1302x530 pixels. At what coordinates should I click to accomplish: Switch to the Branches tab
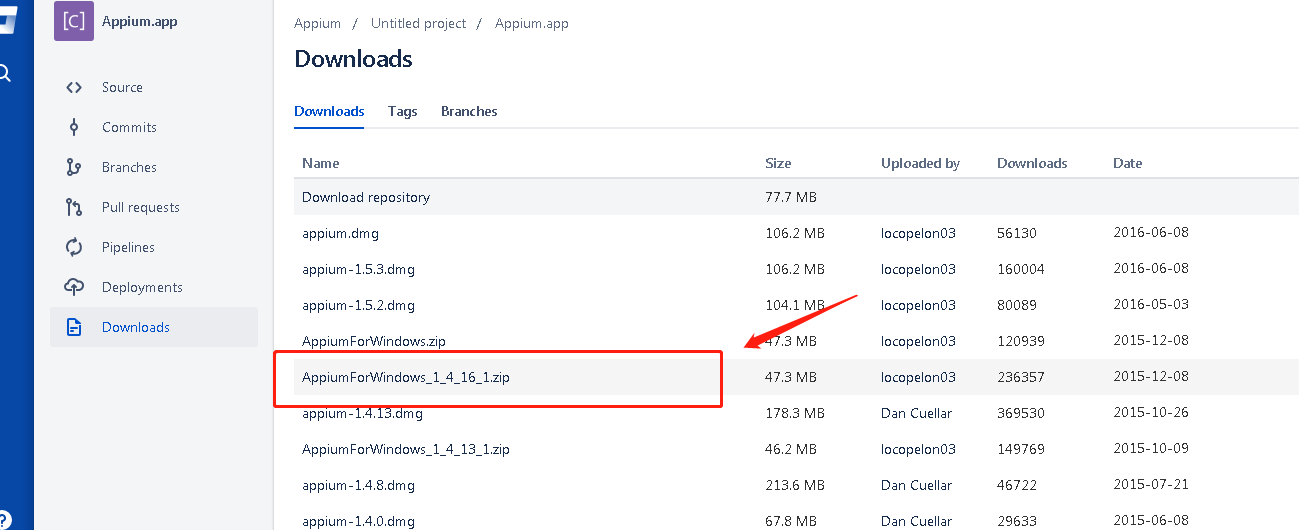point(469,111)
